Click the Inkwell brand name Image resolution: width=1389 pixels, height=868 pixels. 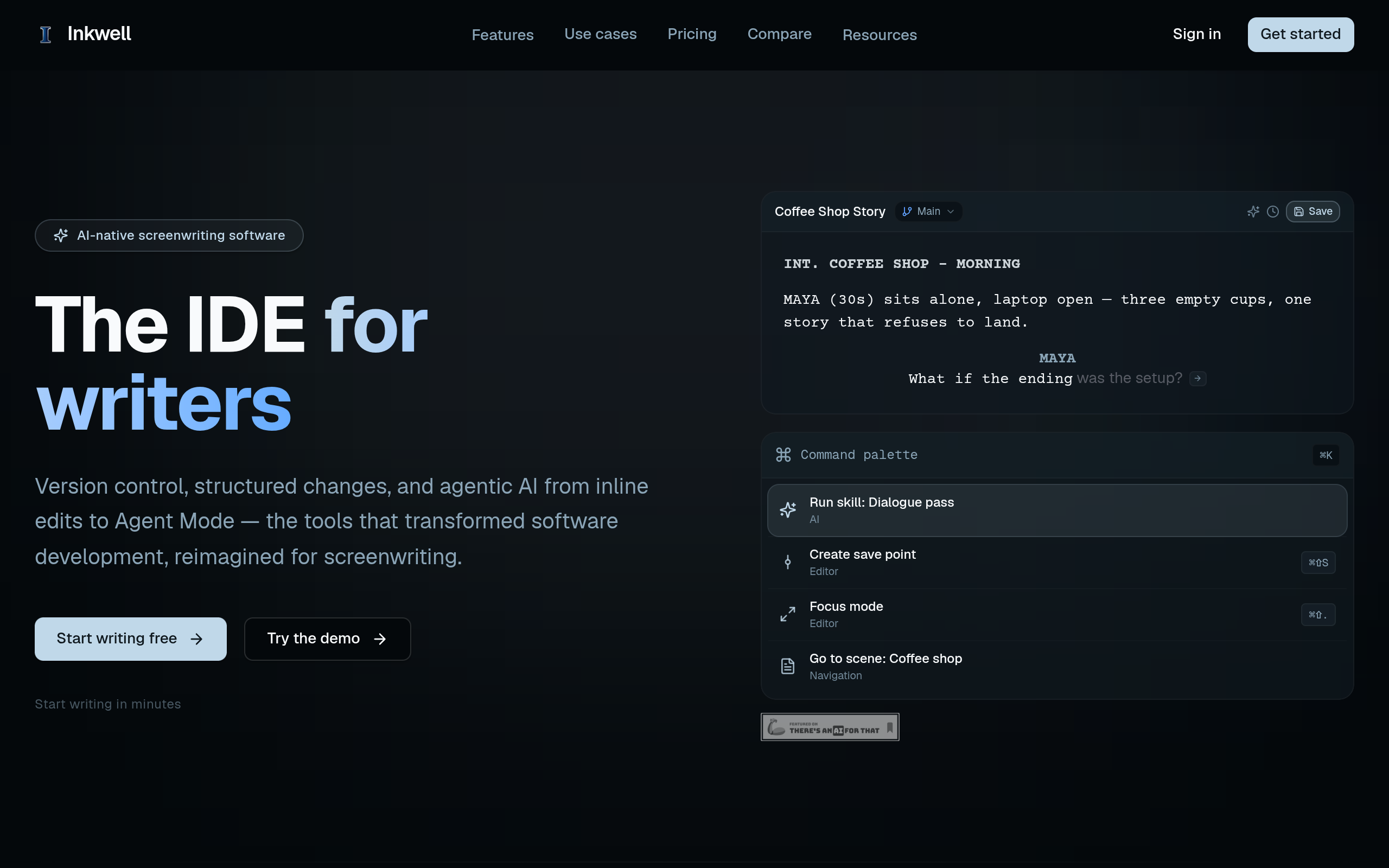tap(99, 34)
